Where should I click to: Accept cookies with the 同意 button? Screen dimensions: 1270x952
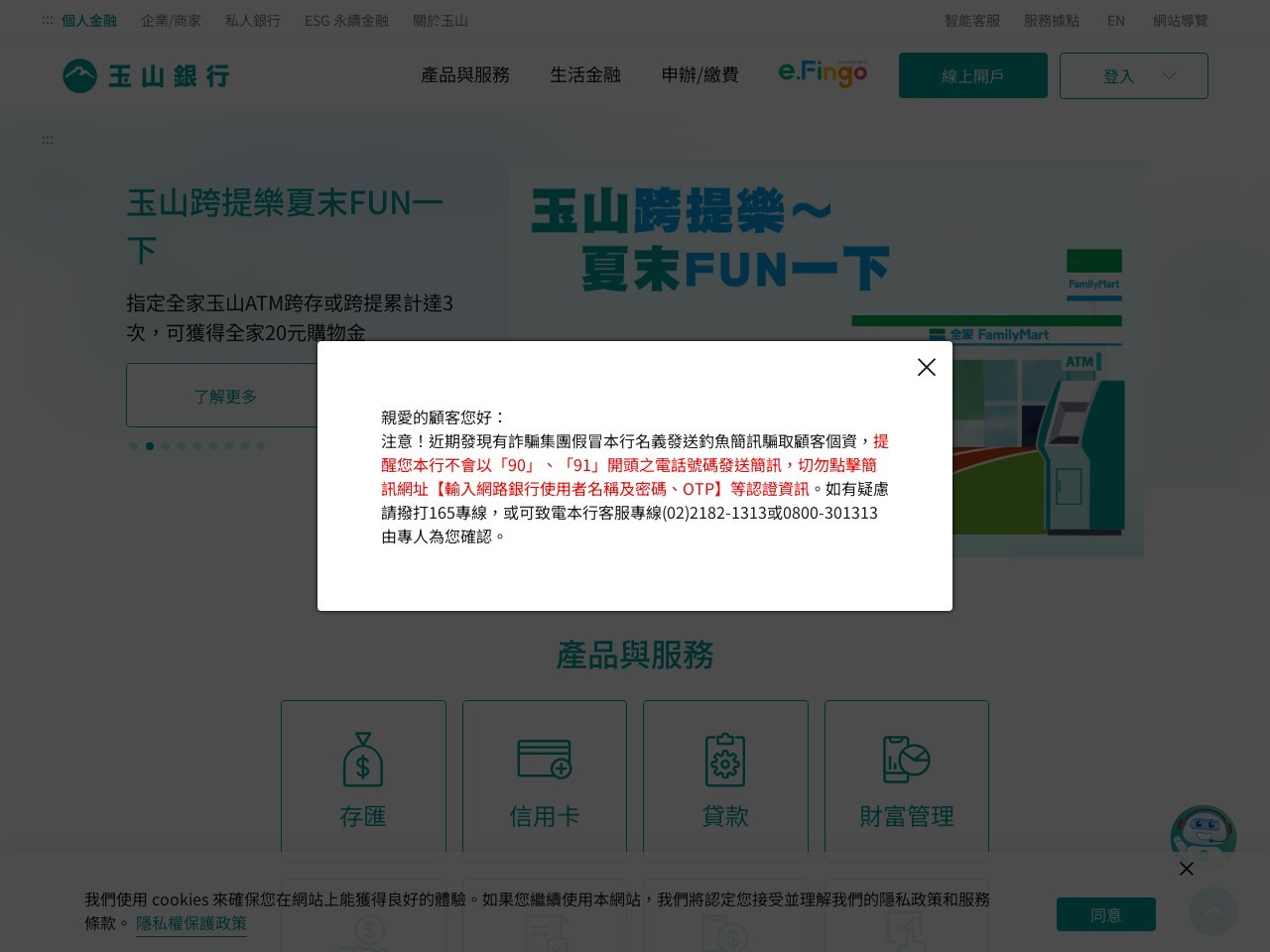click(1105, 914)
